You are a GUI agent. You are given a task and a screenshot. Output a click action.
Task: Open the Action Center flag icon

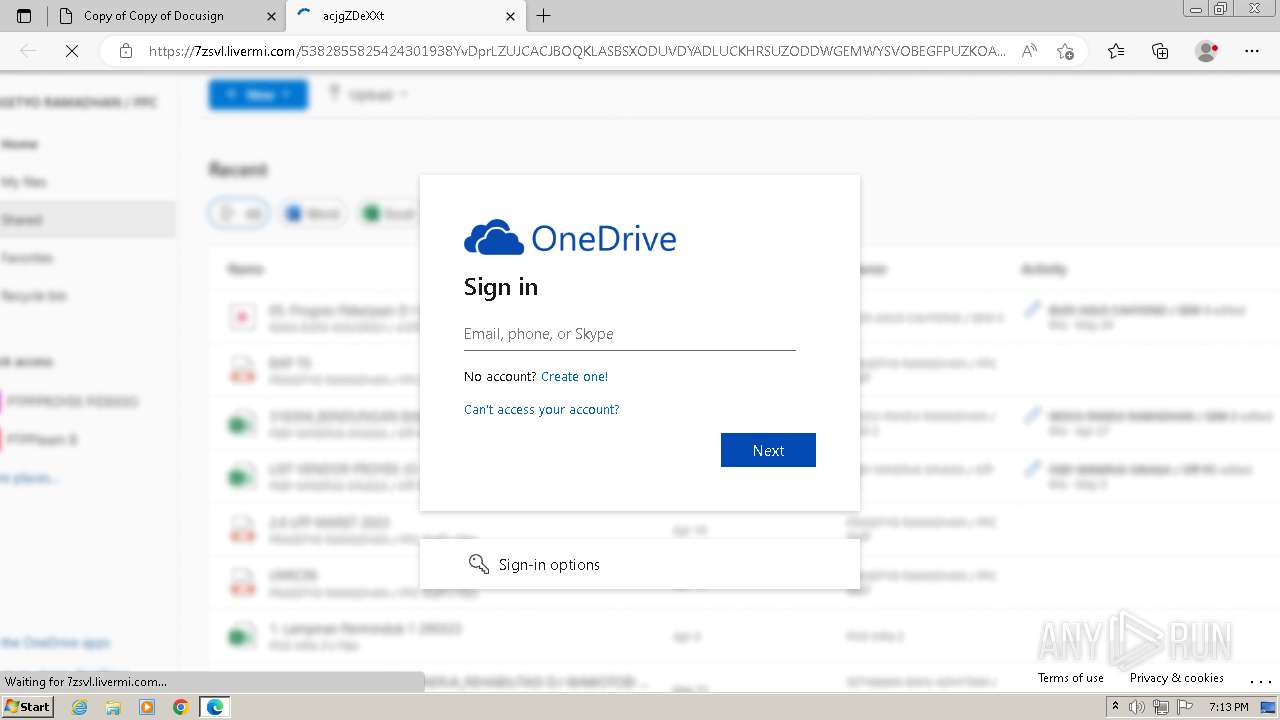(1185, 708)
